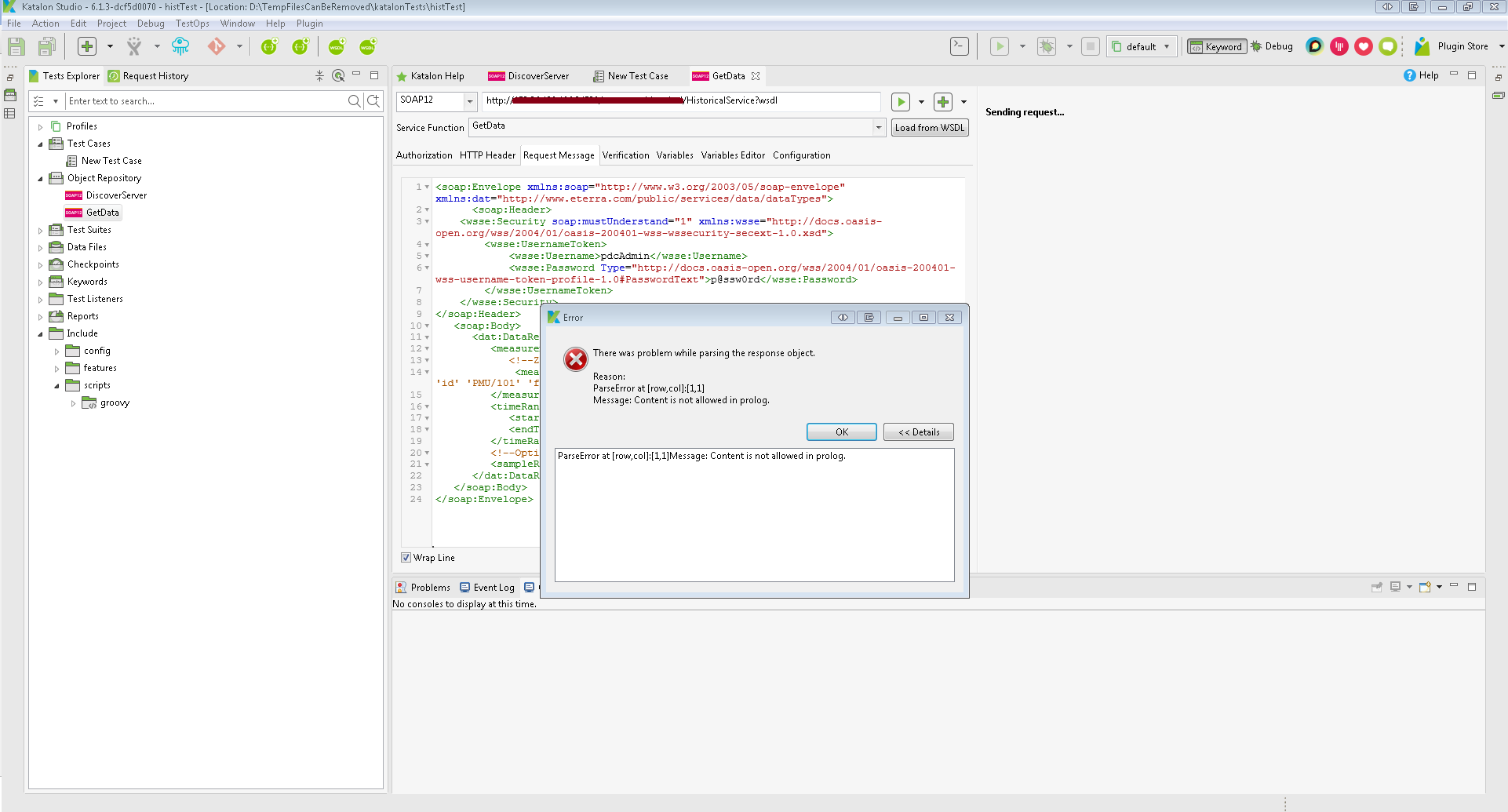Switch to Debug perspective
Viewport: 1508px width, 812px height.
click(1272, 46)
